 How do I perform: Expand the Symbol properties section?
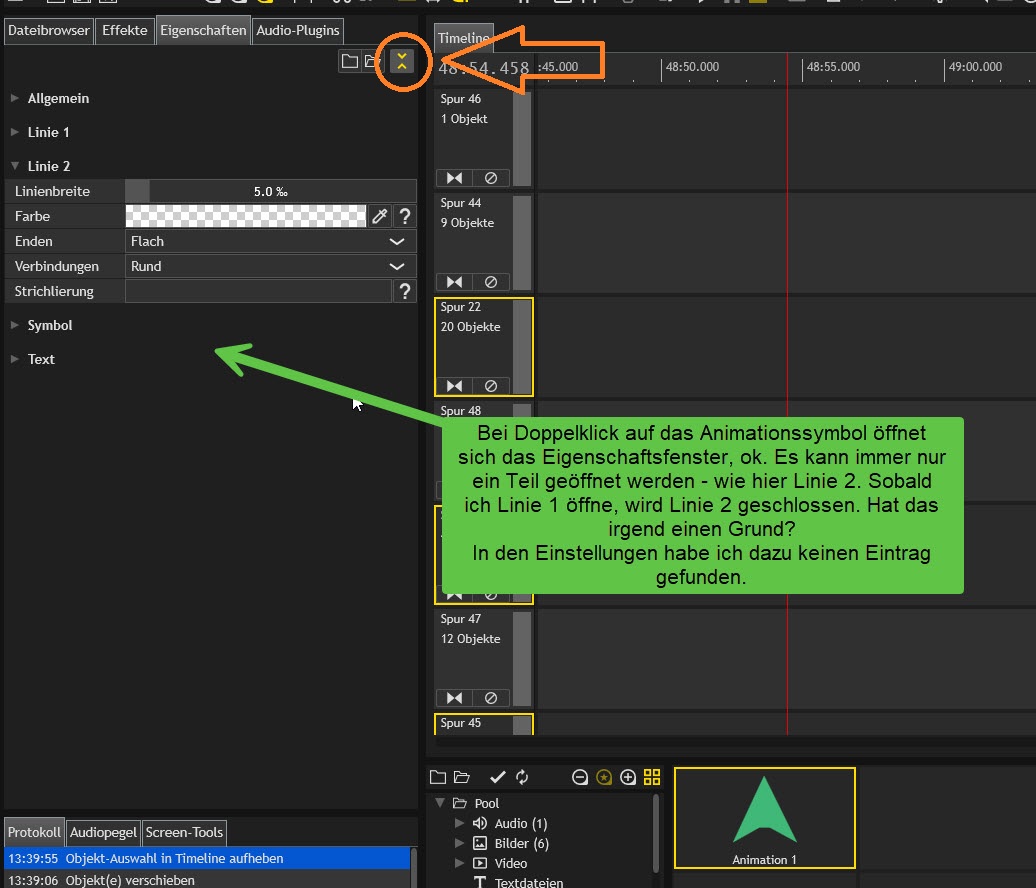(x=49, y=325)
